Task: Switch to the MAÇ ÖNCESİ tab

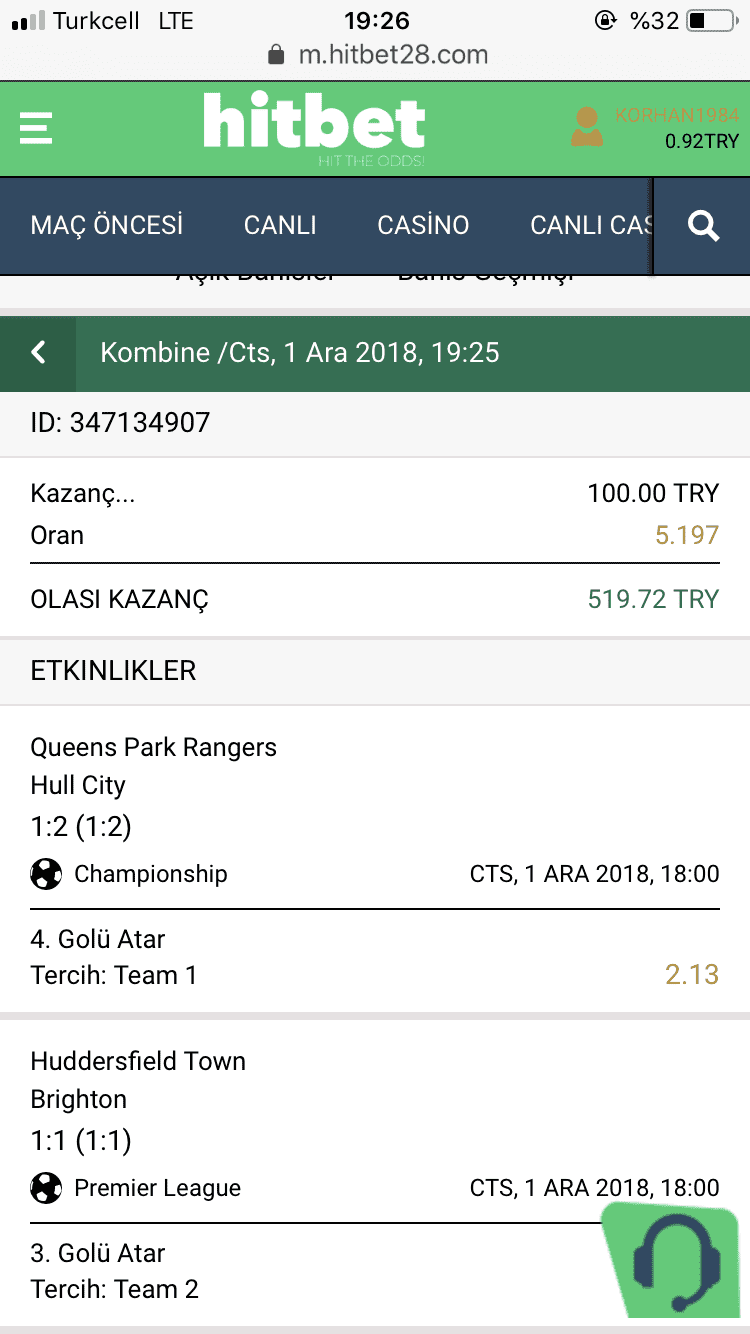Action: [107, 225]
